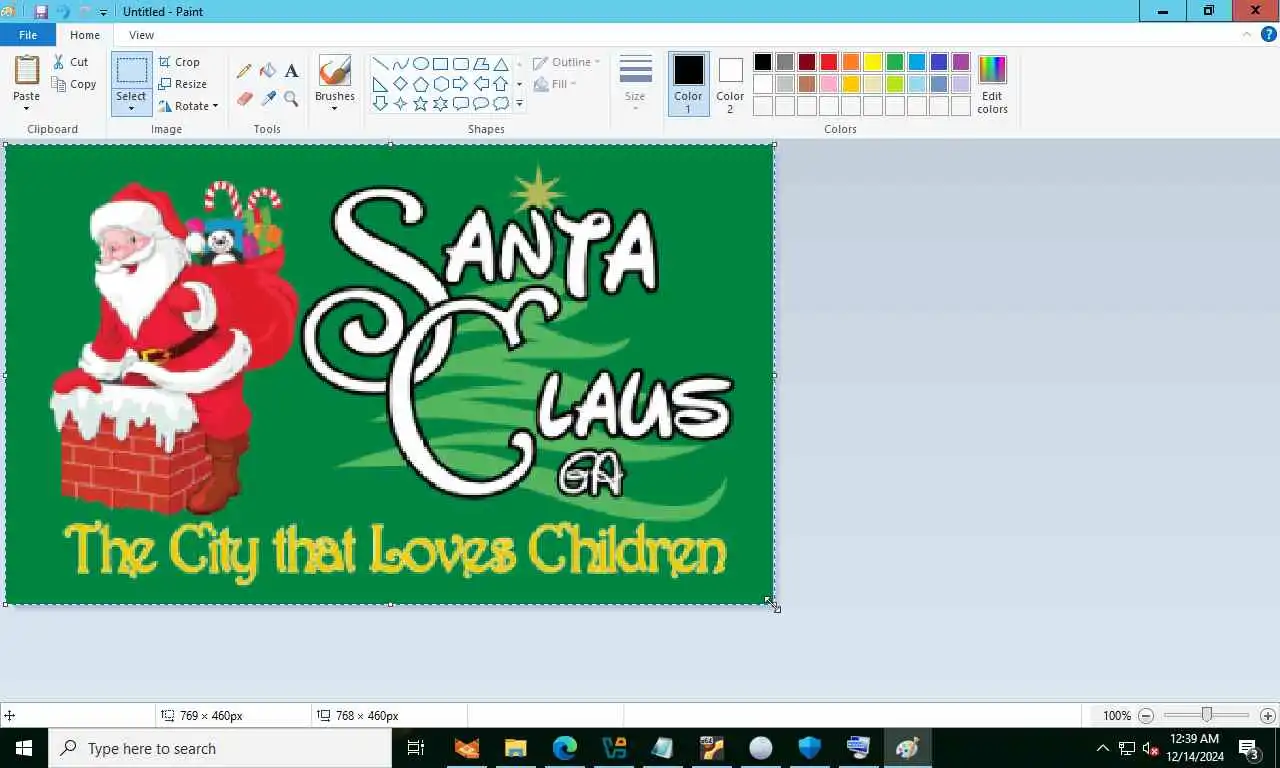Screen dimensions: 1280x768
Task: Choose the Fill with color bucket tool
Action: click(x=268, y=71)
